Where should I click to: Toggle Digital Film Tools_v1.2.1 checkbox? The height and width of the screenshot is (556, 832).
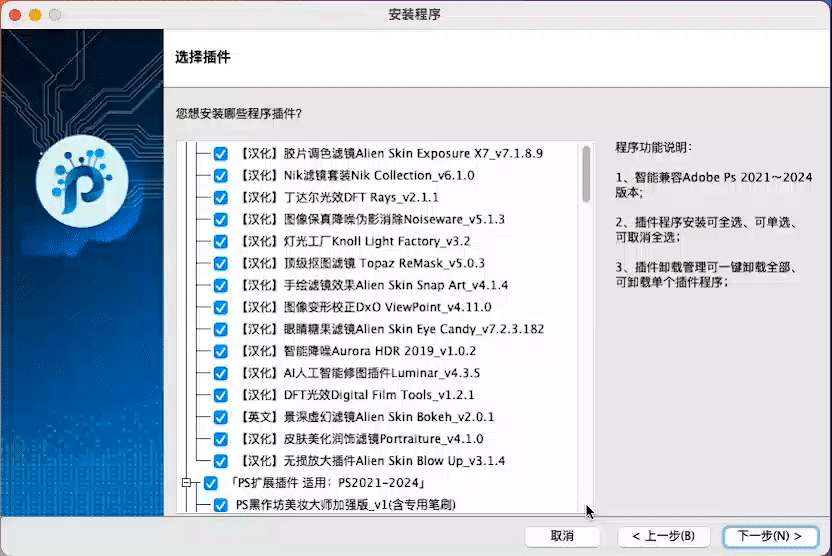click(x=221, y=395)
